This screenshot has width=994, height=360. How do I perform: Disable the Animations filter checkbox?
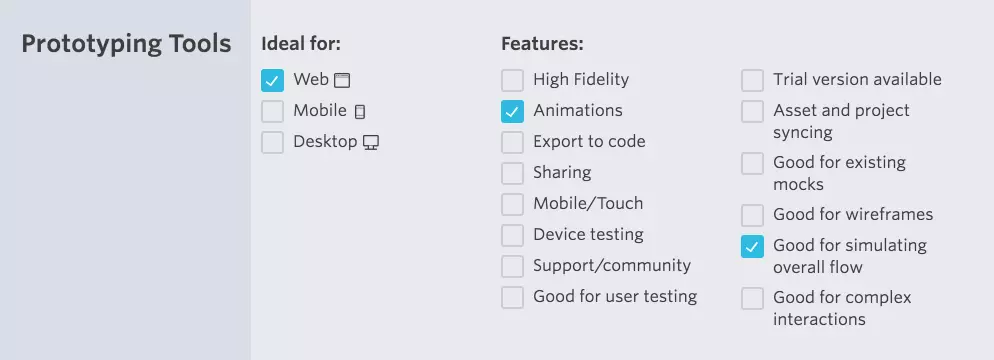[x=513, y=112]
